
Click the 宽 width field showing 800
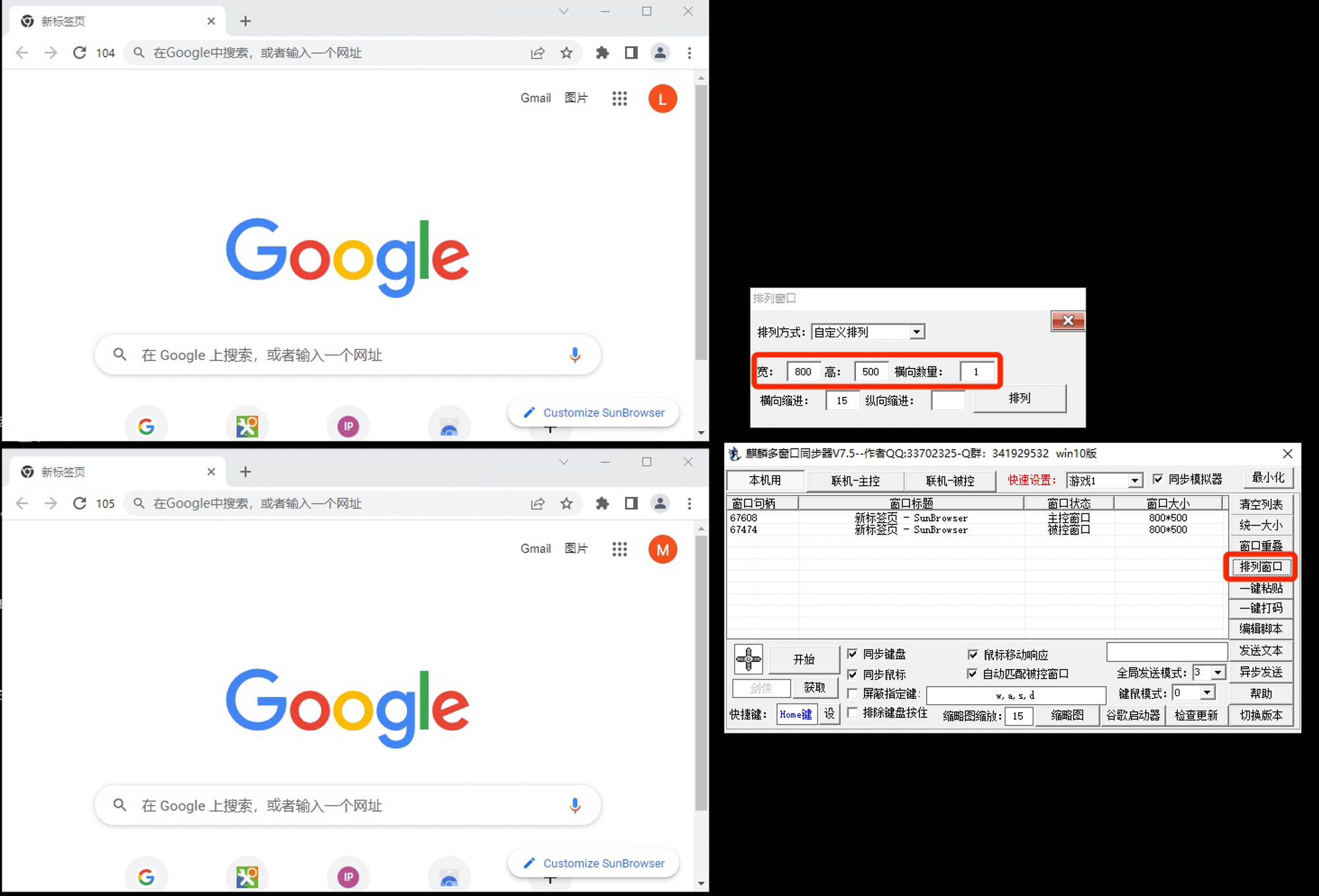point(803,372)
